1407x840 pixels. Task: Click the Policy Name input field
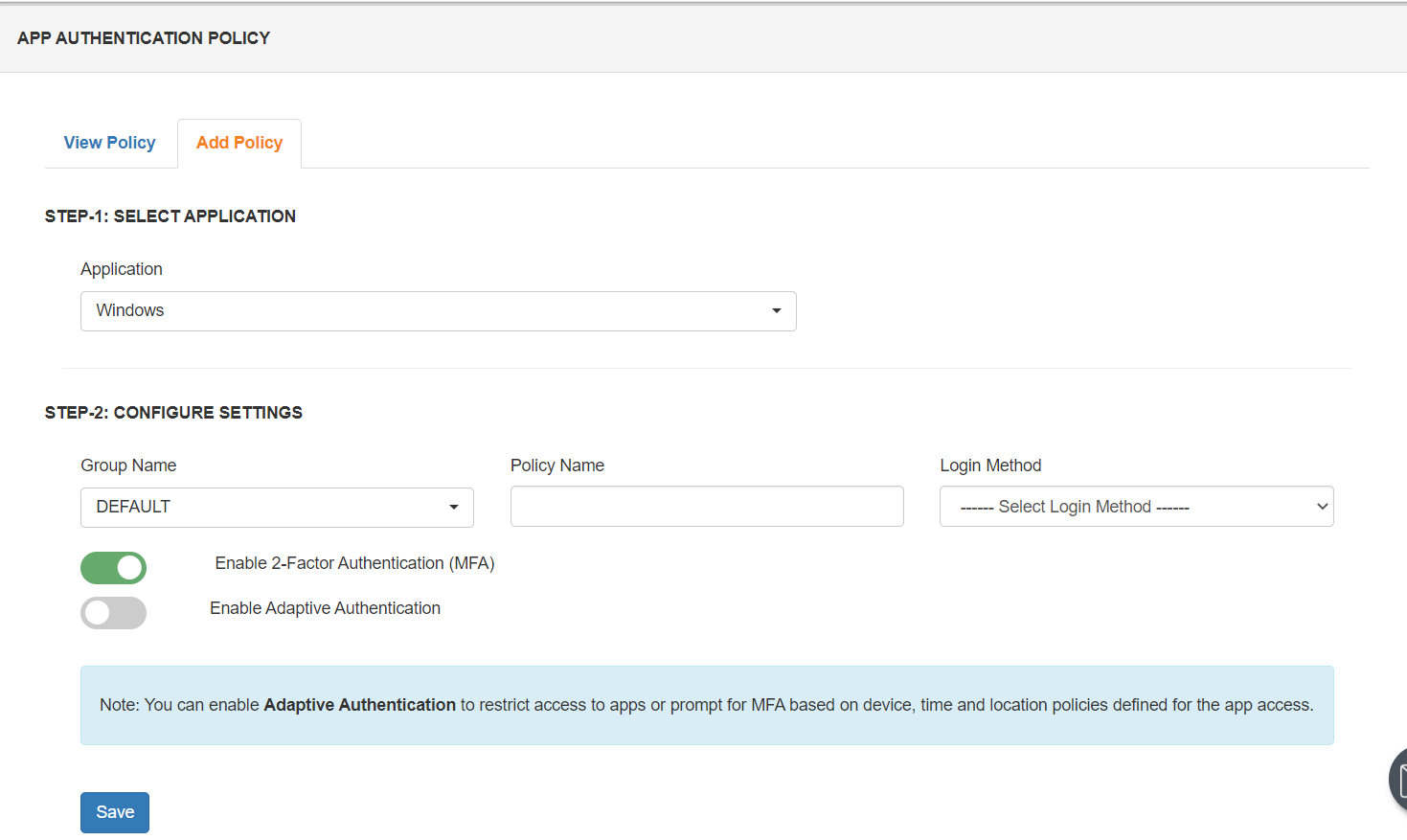coord(707,507)
